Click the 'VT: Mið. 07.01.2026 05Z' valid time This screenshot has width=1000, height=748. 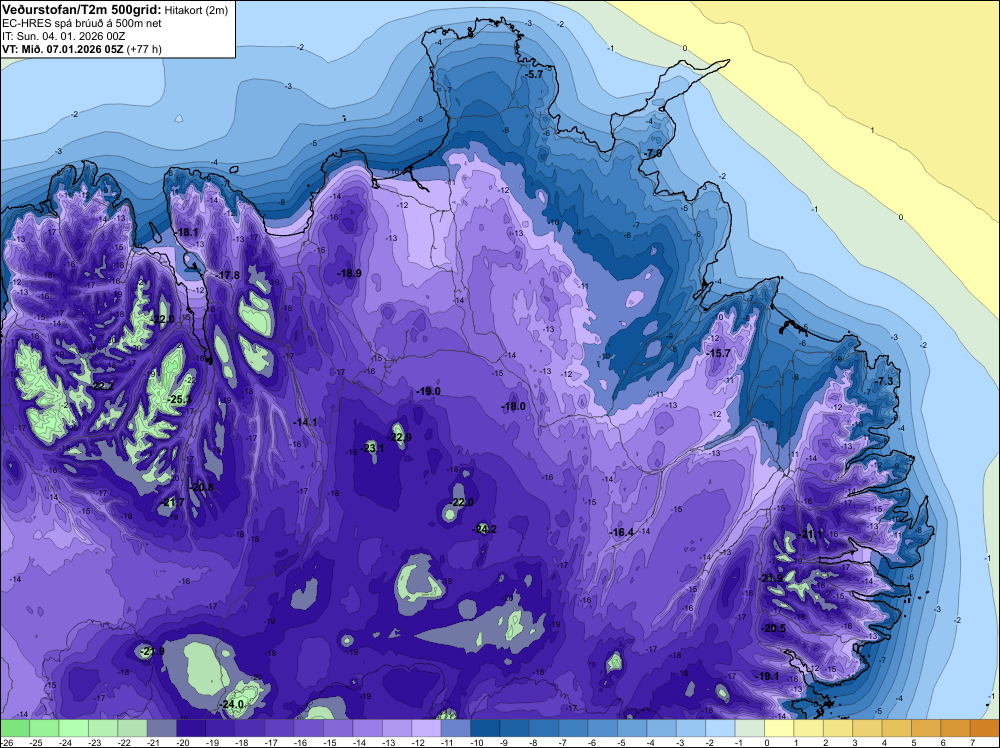pos(63,49)
